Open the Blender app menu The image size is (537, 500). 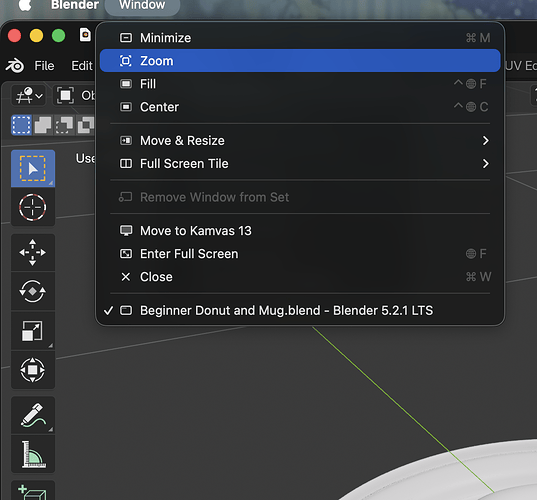[x=75, y=5]
